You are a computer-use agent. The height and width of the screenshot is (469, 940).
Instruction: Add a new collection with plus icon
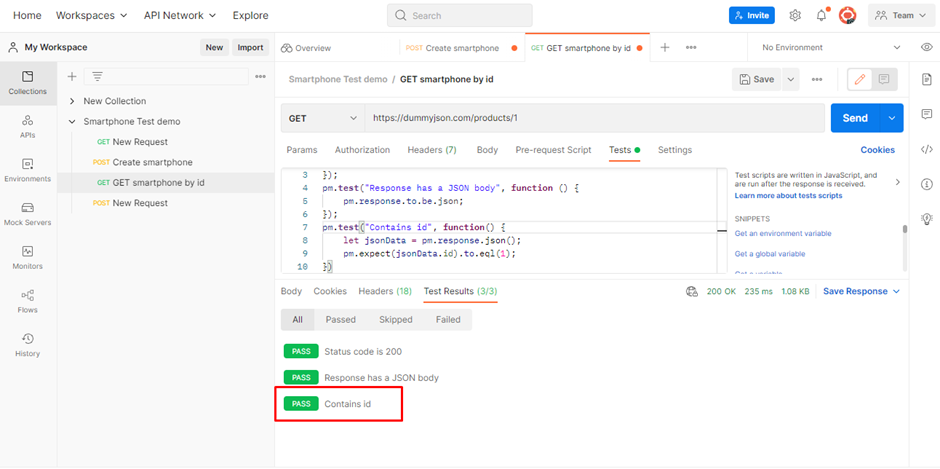tap(72, 76)
